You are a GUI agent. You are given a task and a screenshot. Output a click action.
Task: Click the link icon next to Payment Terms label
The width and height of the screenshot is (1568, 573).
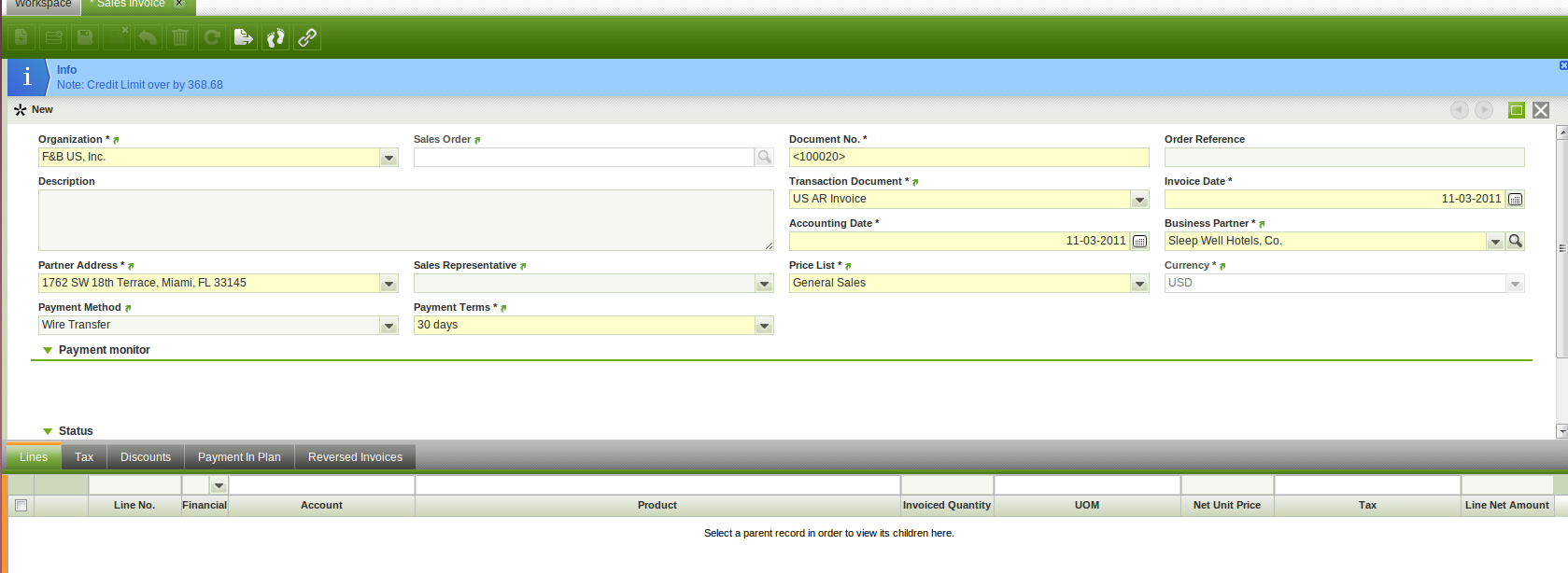[x=503, y=308]
